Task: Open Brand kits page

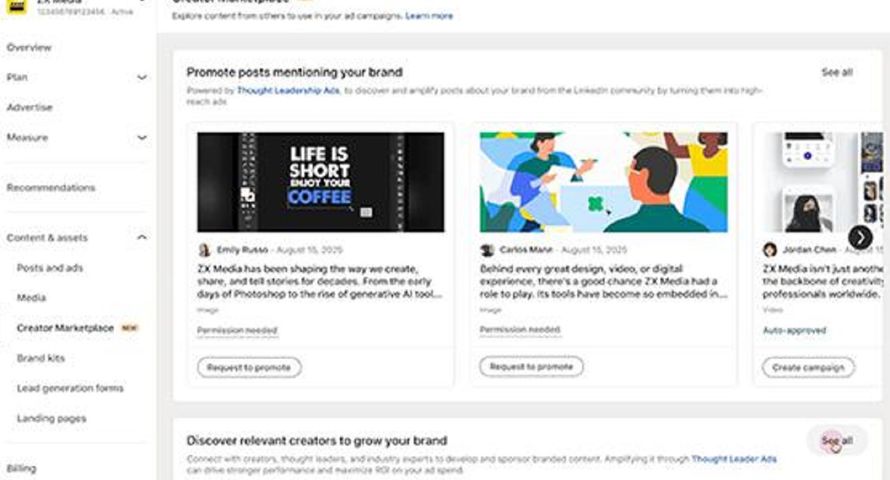Action: (41, 358)
